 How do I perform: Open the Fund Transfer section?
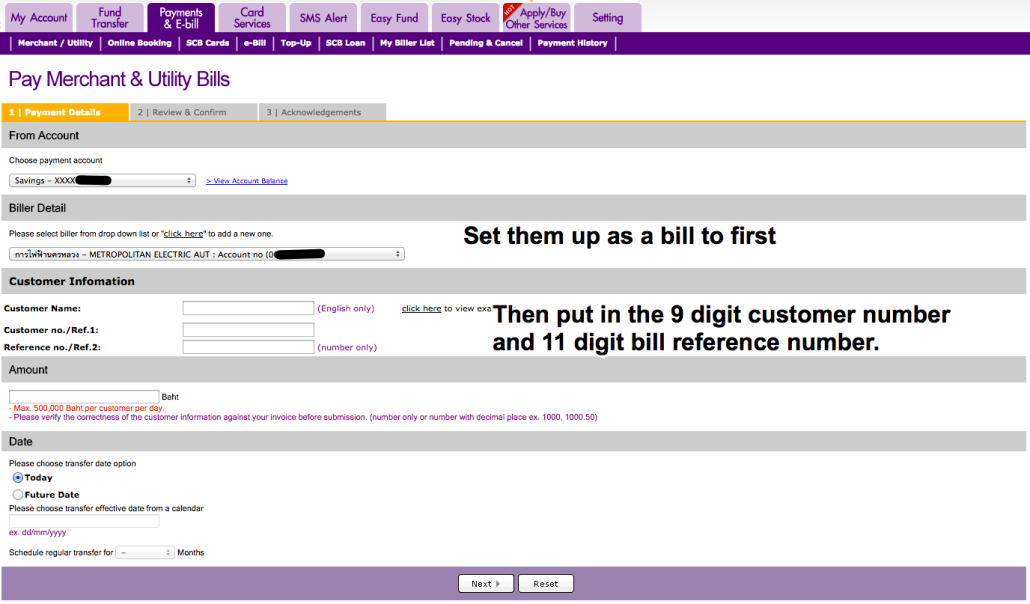(x=109, y=17)
